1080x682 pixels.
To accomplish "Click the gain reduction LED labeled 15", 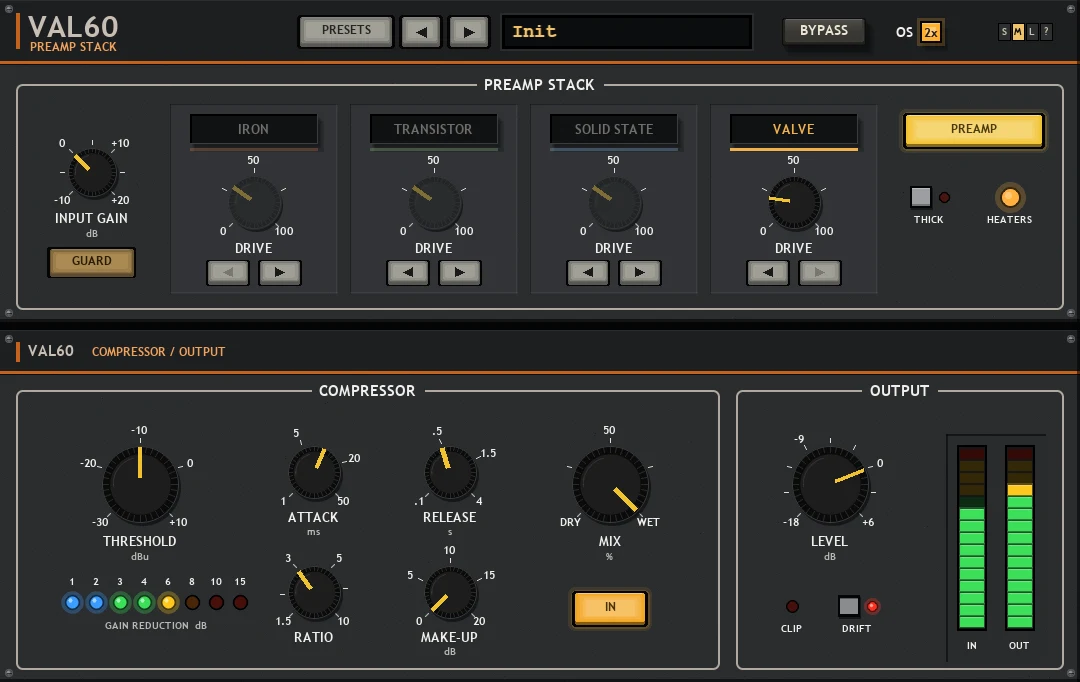I will [x=240, y=603].
